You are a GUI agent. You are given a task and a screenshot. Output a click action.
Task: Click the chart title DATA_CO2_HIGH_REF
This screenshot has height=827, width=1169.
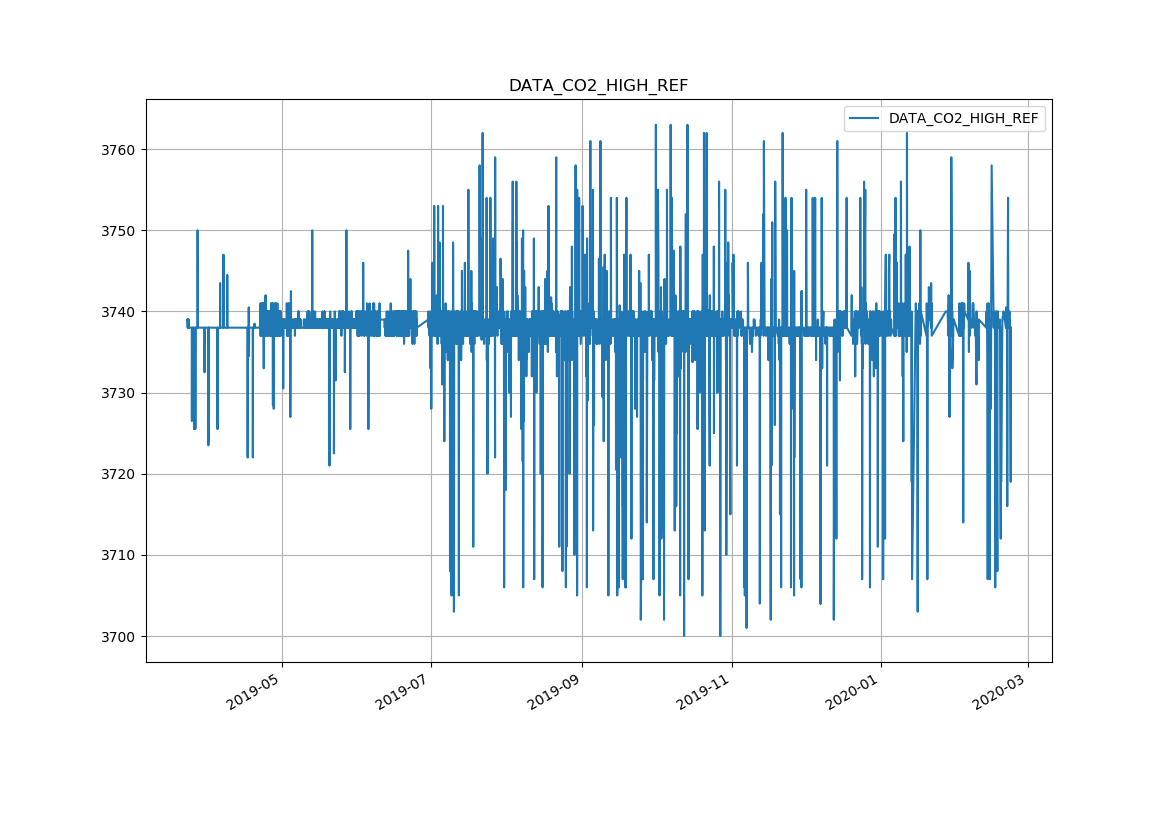pos(598,86)
